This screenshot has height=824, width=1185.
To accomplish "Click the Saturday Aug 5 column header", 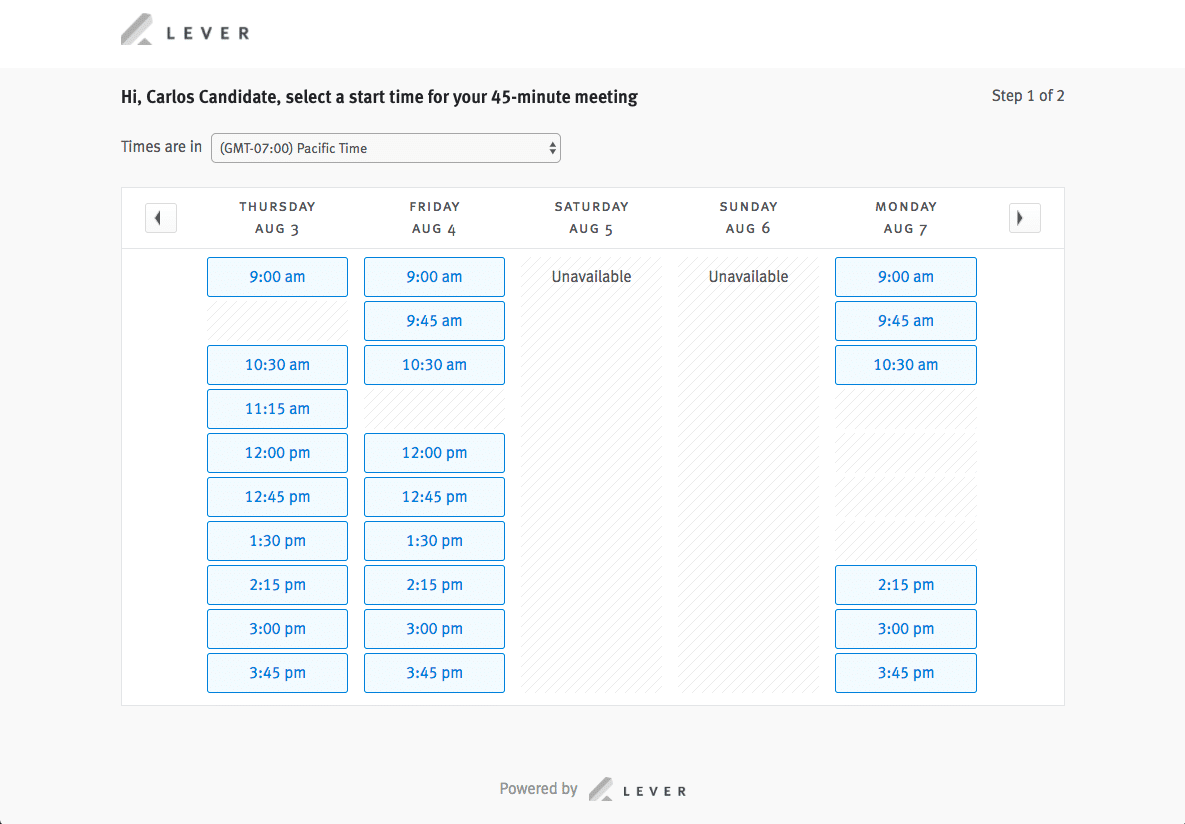I will (592, 218).
